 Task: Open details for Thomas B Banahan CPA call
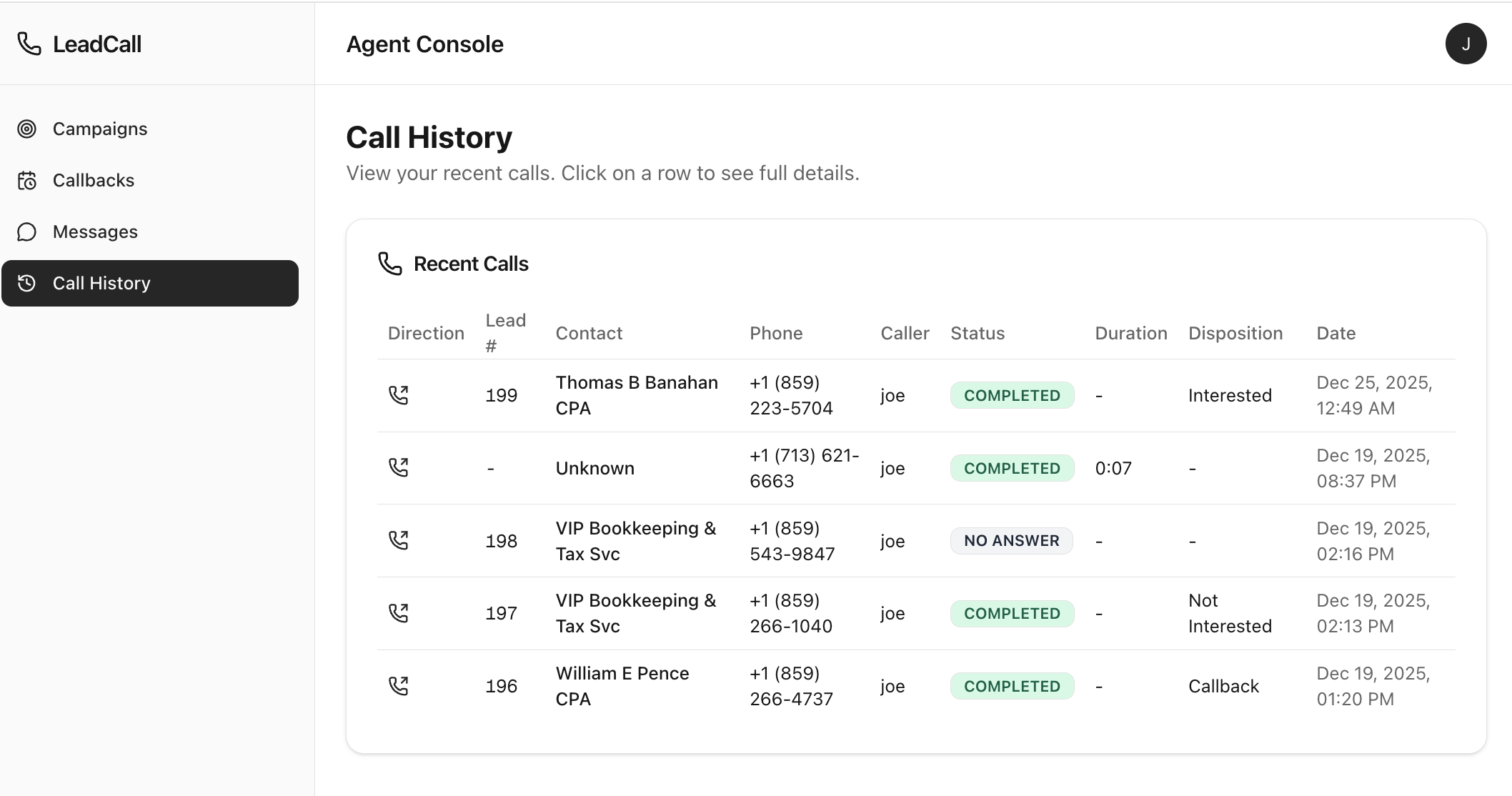tap(637, 395)
